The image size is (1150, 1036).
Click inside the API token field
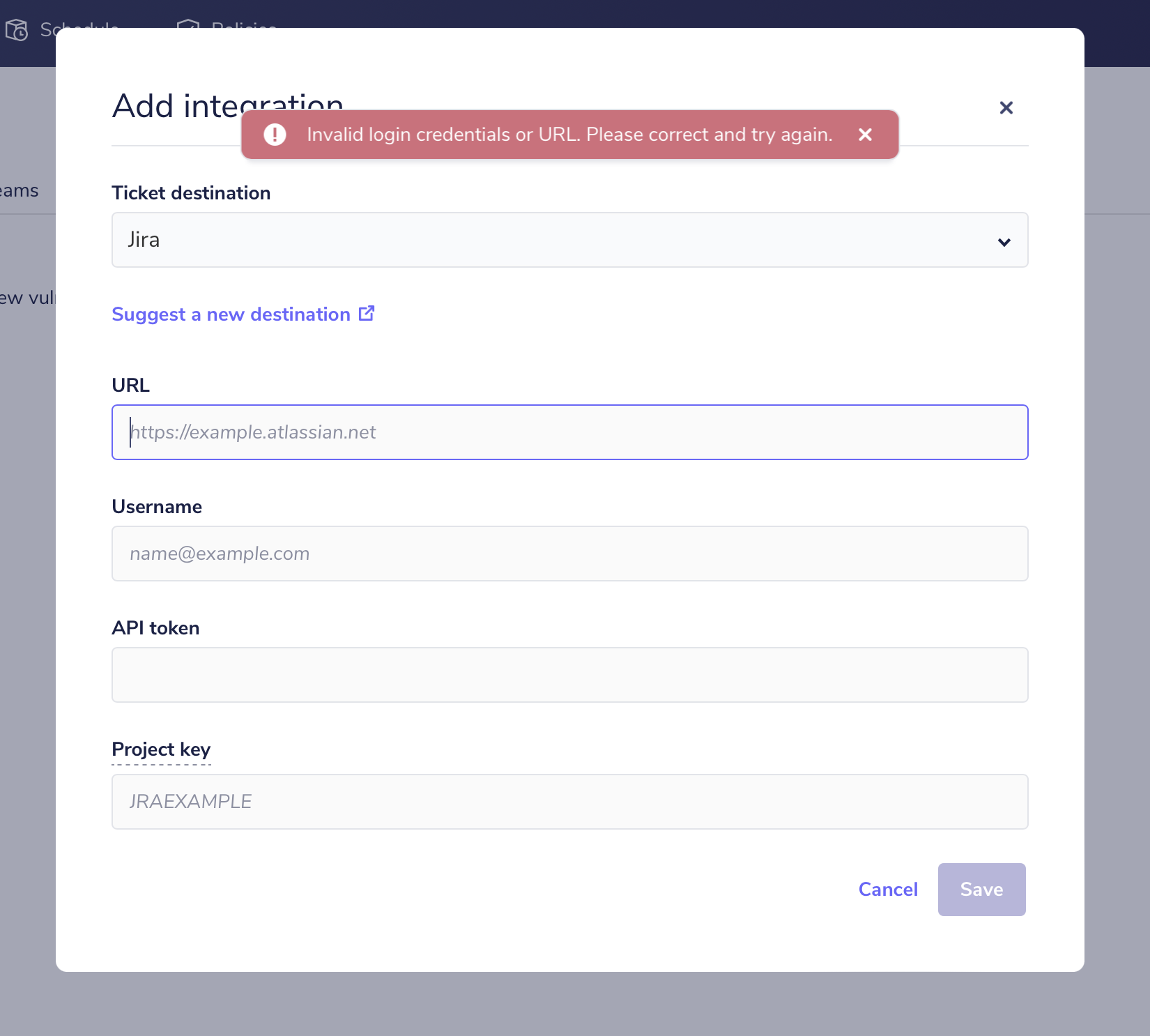tap(569, 675)
